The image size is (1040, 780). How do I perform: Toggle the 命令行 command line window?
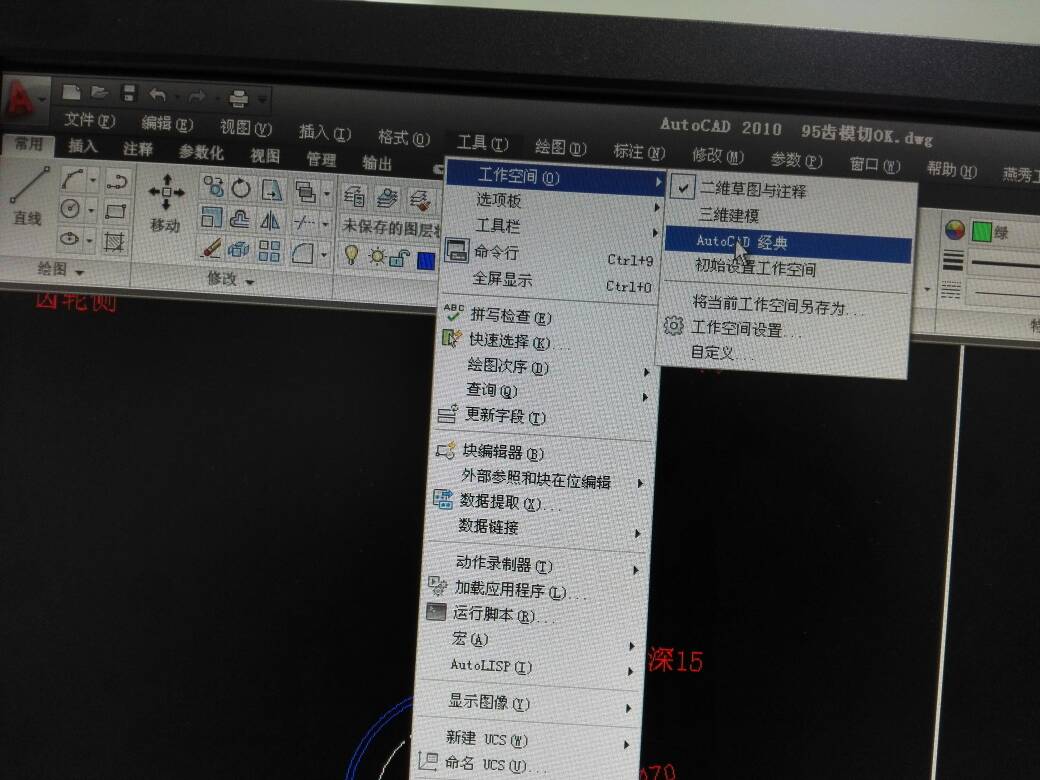point(549,254)
